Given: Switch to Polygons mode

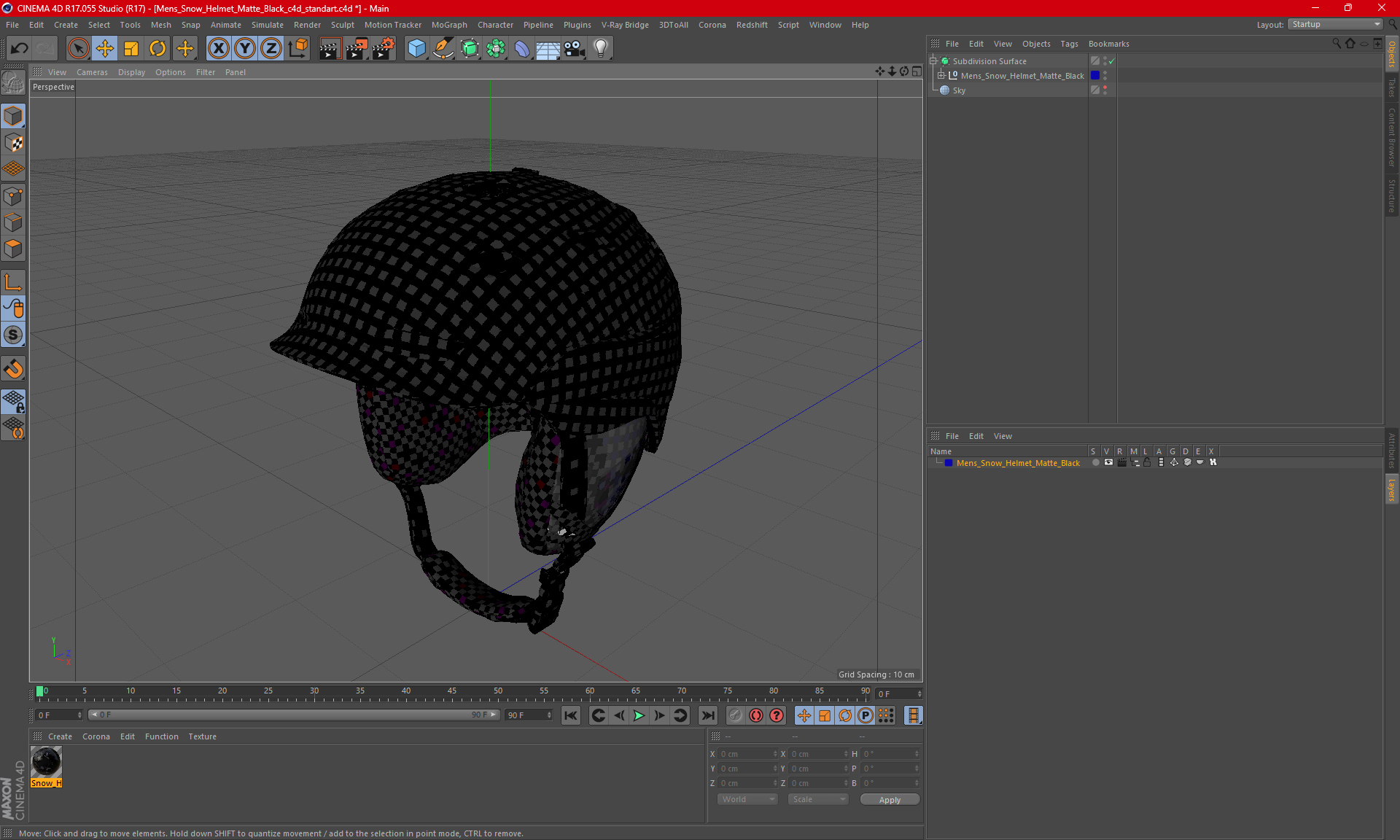Looking at the screenshot, I should coord(13,249).
